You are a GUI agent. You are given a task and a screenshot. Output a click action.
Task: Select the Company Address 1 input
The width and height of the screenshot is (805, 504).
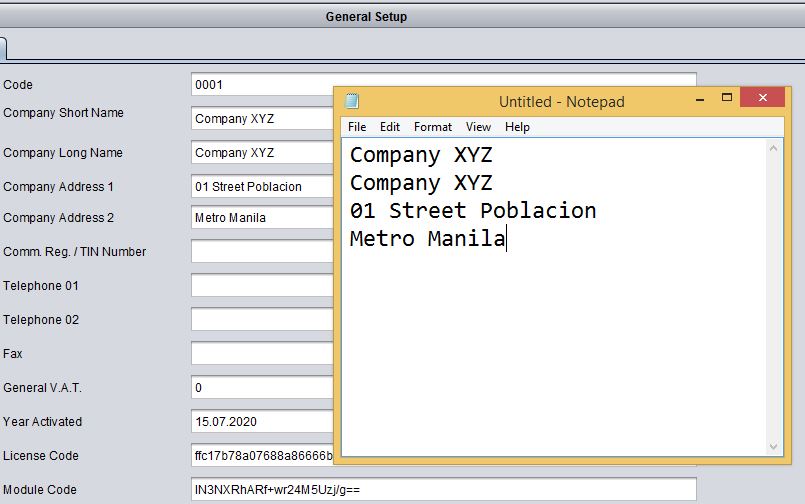pyautogui.click(x=262, y=186)
